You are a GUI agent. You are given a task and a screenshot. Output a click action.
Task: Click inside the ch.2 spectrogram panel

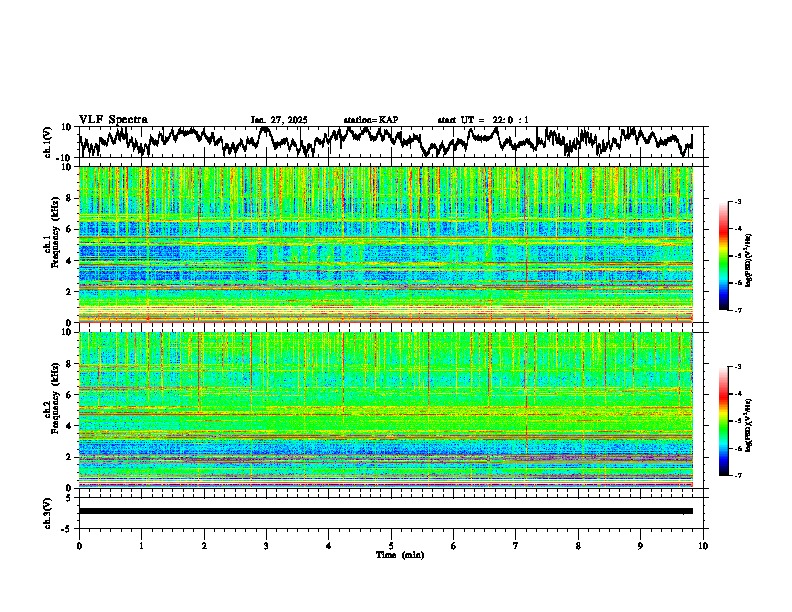[385, 410]
